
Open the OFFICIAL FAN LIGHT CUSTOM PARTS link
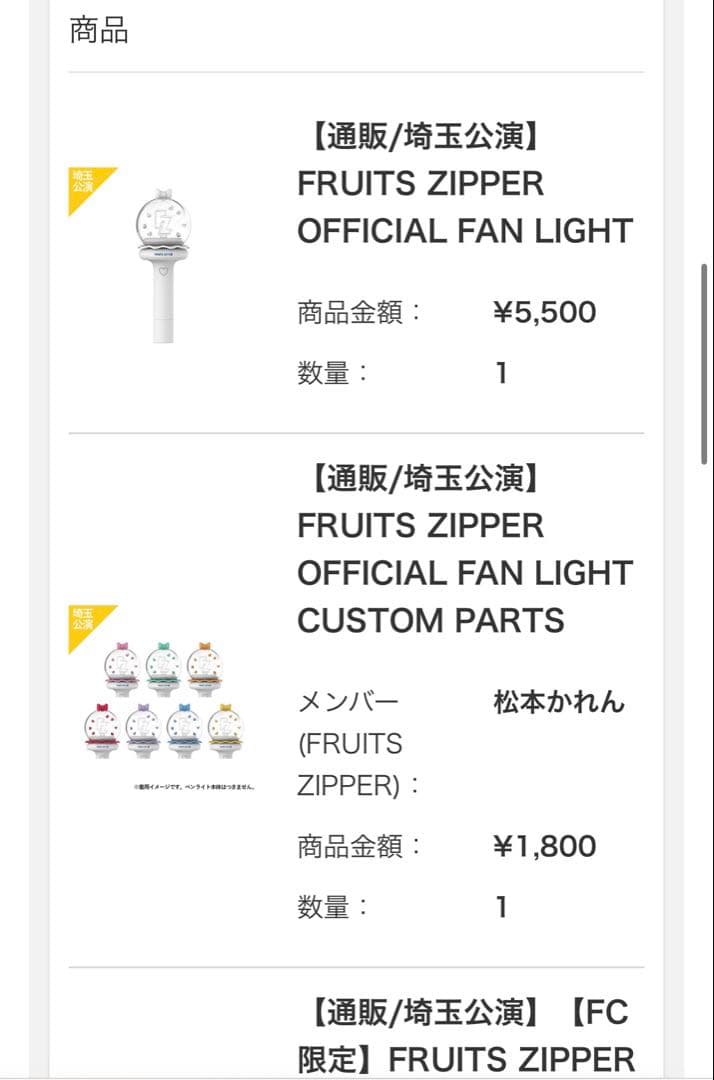465,549
